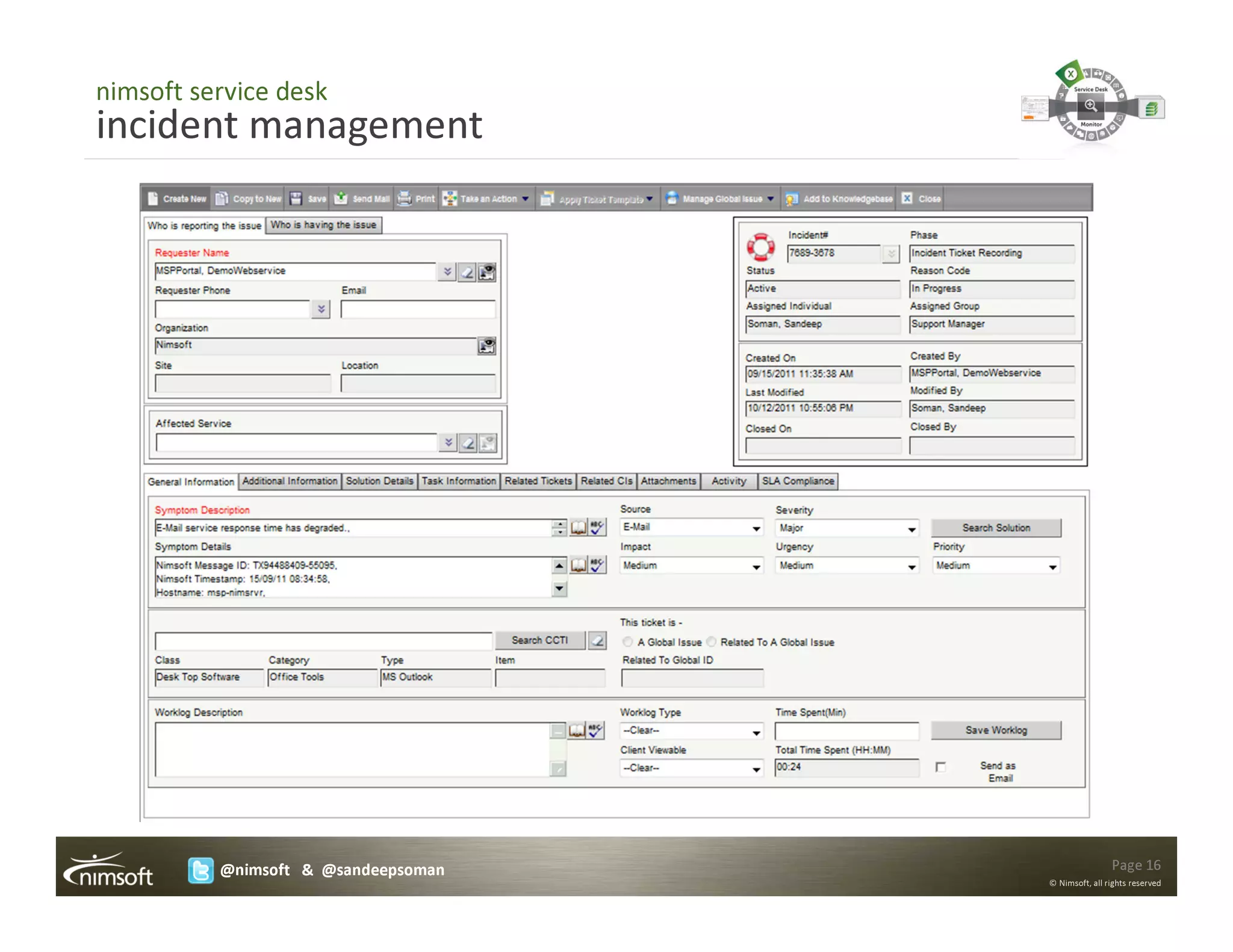Image resolution: width=1233 pixels, height=952 pixels.
Task: Click the Copy to New icon
Action: tap(222, 199)
